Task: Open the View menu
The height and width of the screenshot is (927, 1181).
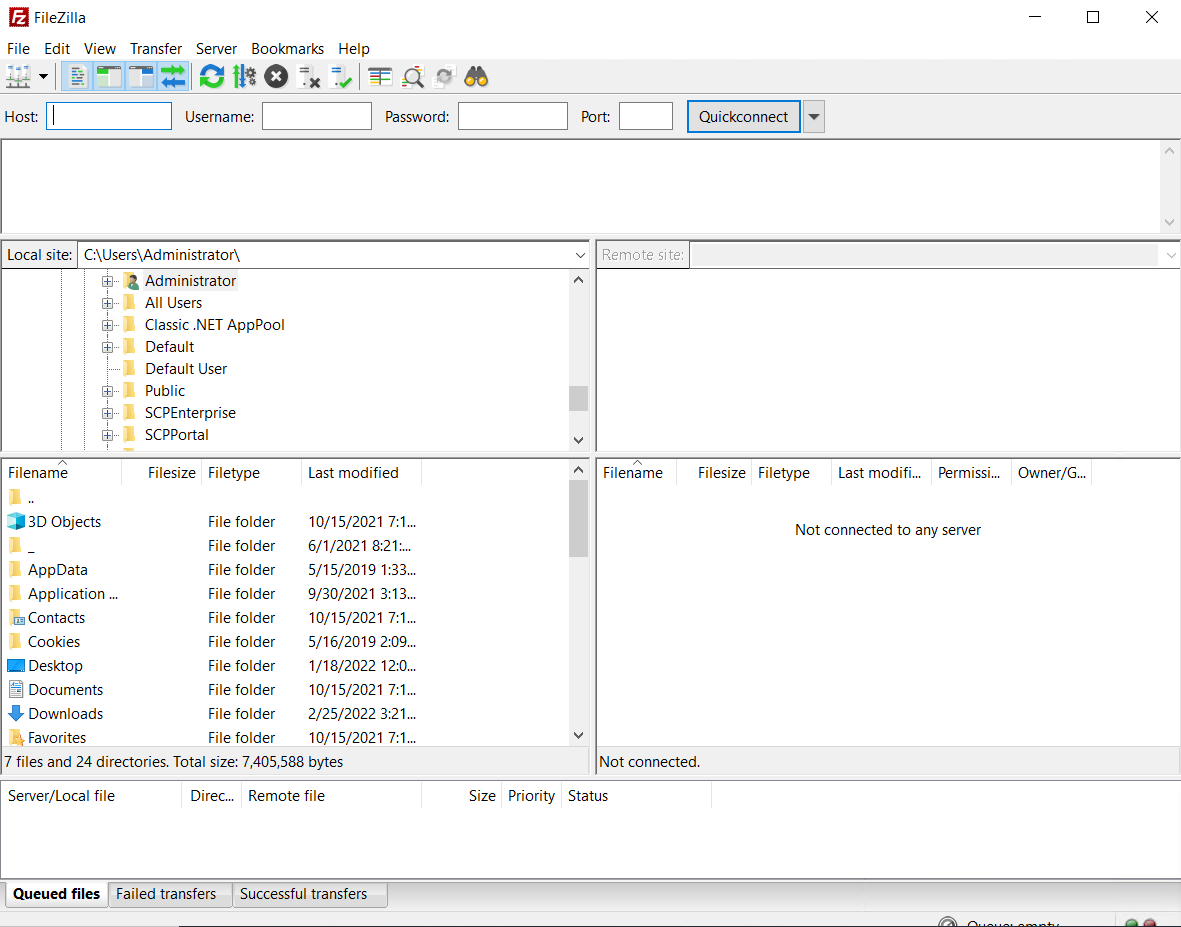Action: tap(99, 49)
